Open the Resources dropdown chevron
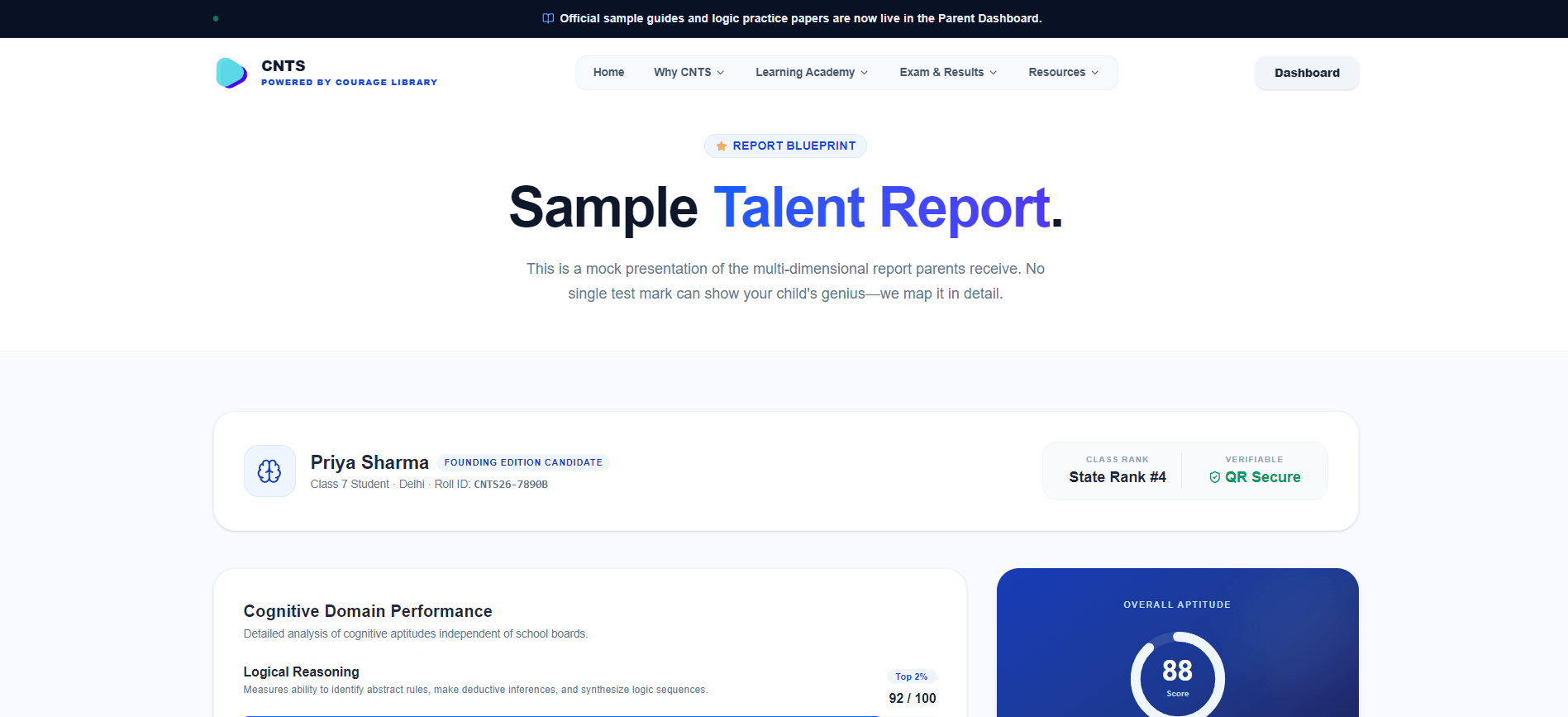This screenshot has width=1568, height=717. tap(1095, 73)
